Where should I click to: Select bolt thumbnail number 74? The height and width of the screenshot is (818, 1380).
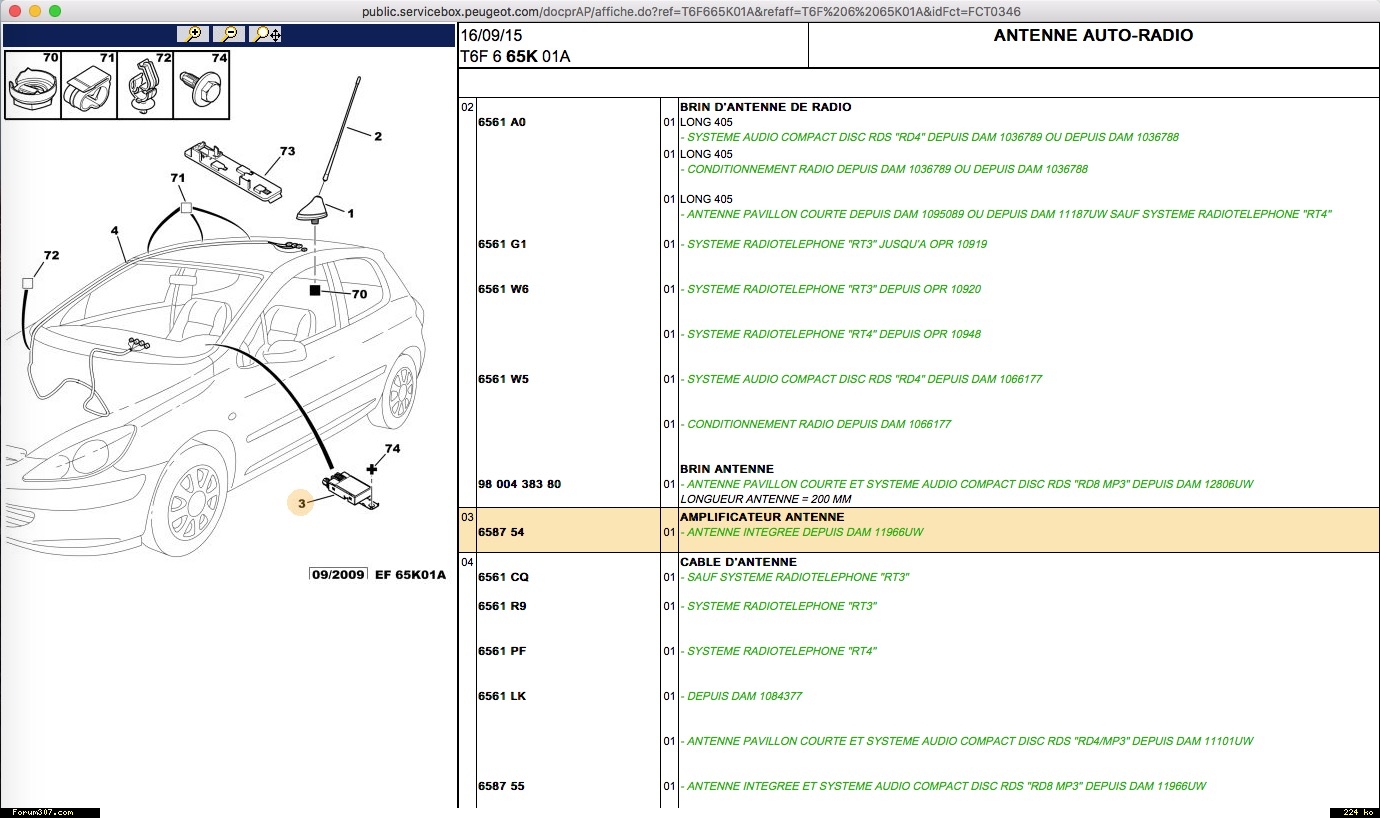[x=202, y=86]
